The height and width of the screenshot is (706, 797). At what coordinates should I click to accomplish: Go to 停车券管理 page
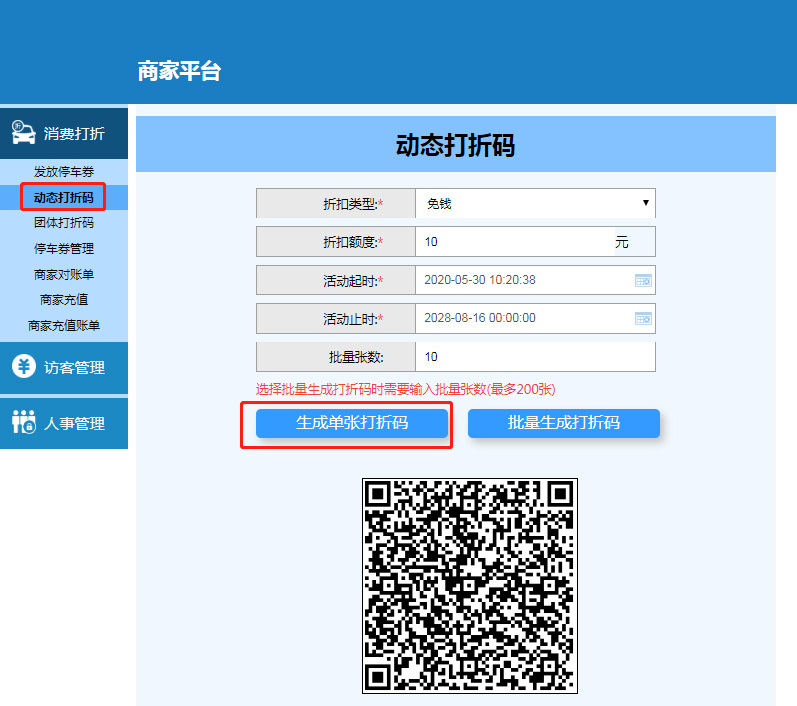(64, 249)
